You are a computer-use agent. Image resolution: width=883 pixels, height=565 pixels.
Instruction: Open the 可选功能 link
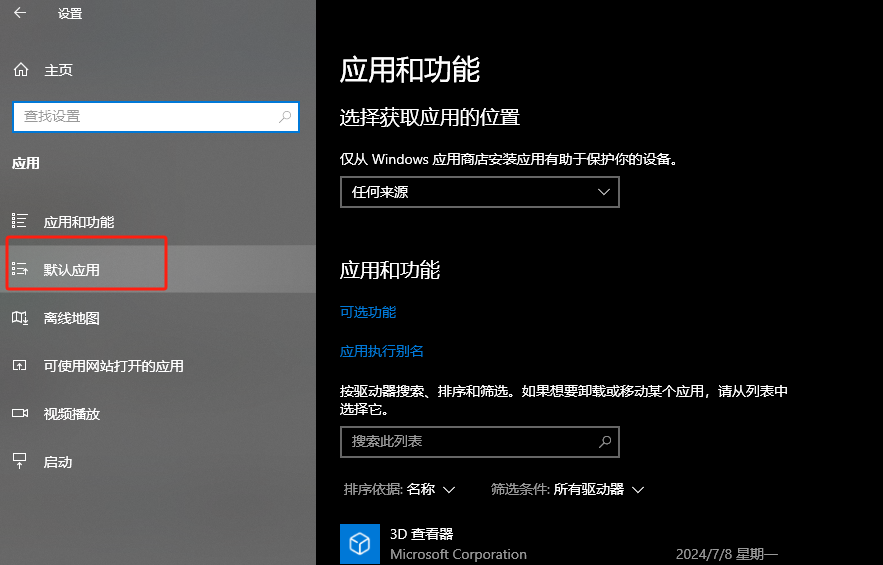[368, 312]
